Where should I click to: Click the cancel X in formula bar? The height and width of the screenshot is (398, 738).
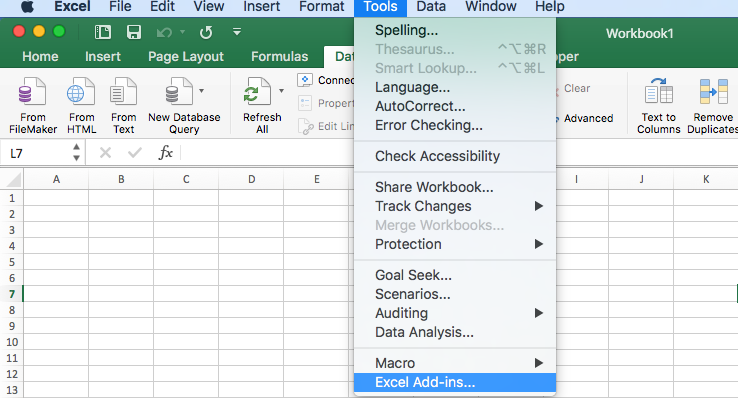click(x=105, y=152)
